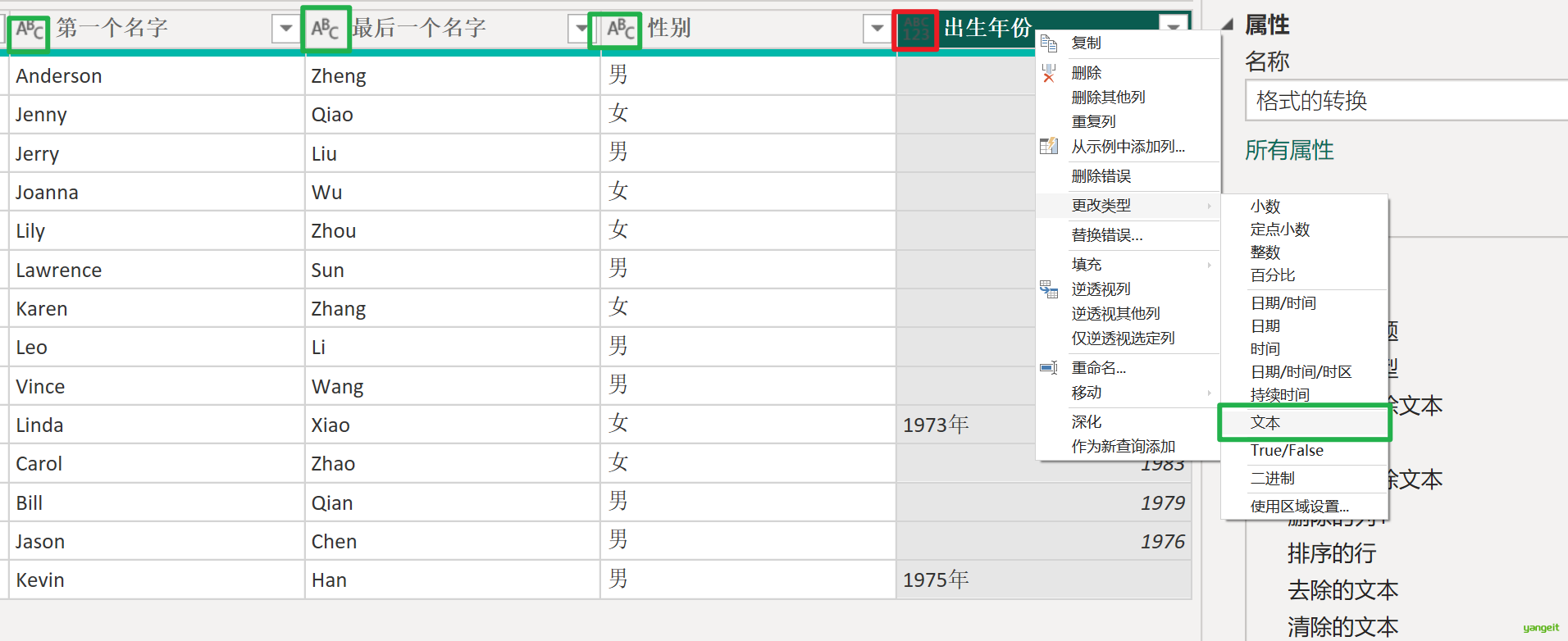Click the 从示例中添加列 icon
Screen dimensions: 1568x641
click(x=1049, y=147)
